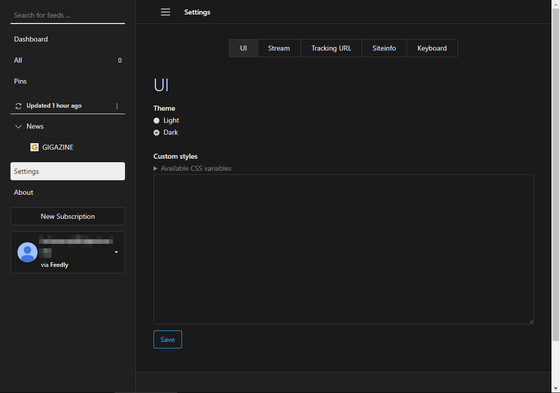Collapse the News category chevron
560x393 pixels.
pos(18,126)
